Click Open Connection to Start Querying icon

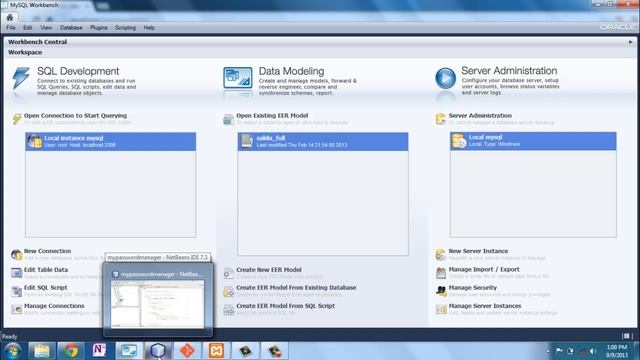[x=17, y=119]
